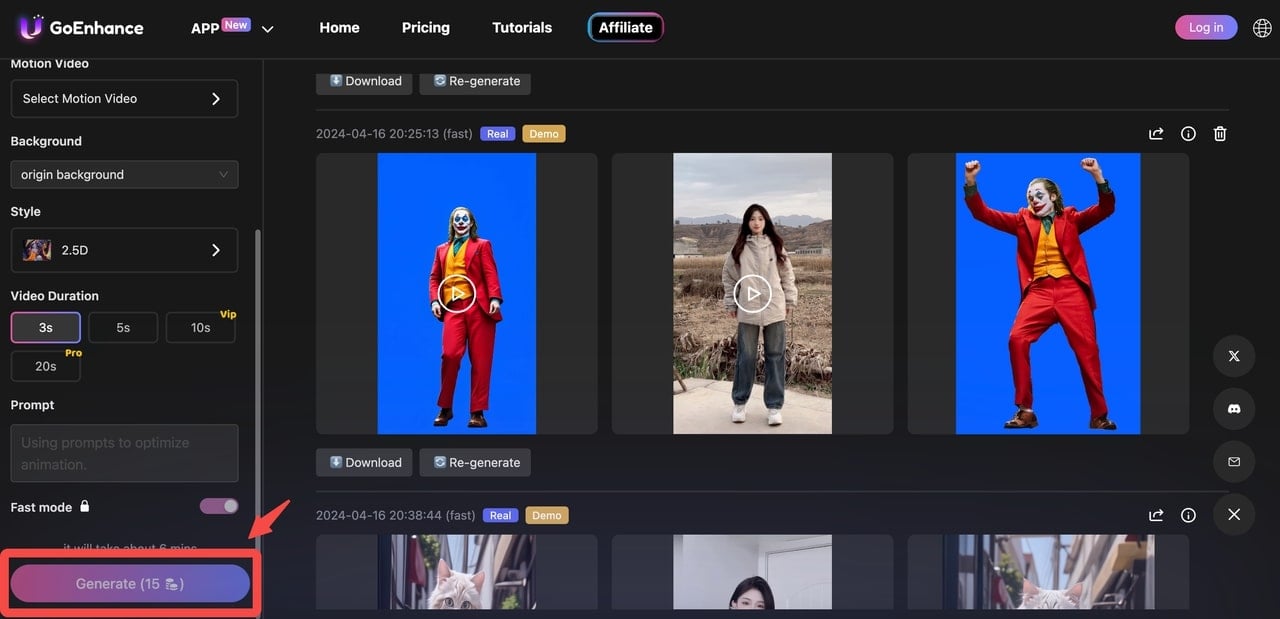The width and height of the screenshot is (1280, 619).
Task: Play the Joker standing video
Action: 456,294
